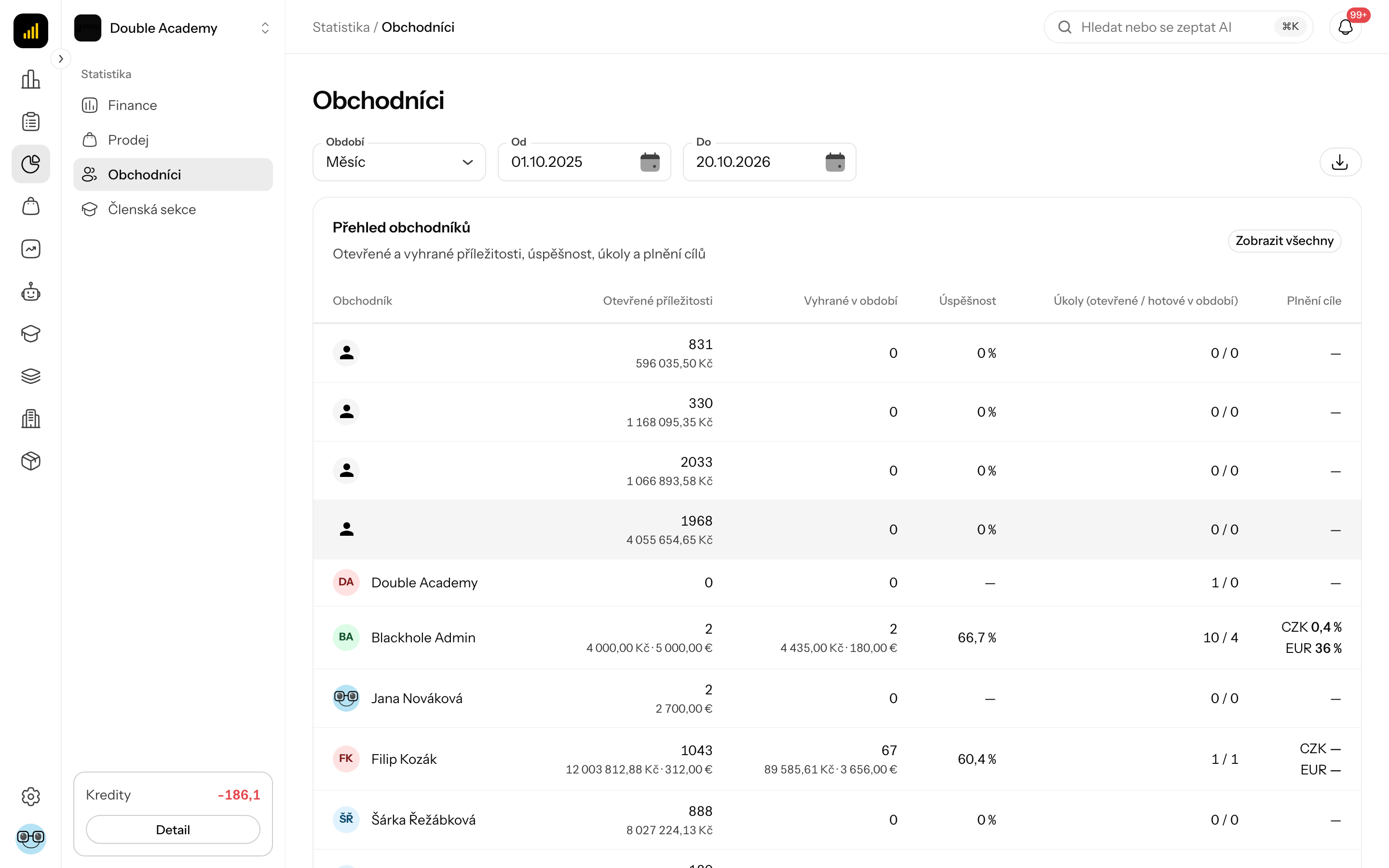Click the Detail button under Kredity
This screenshot has height=868, width=1389.
[x=173, y=829]
